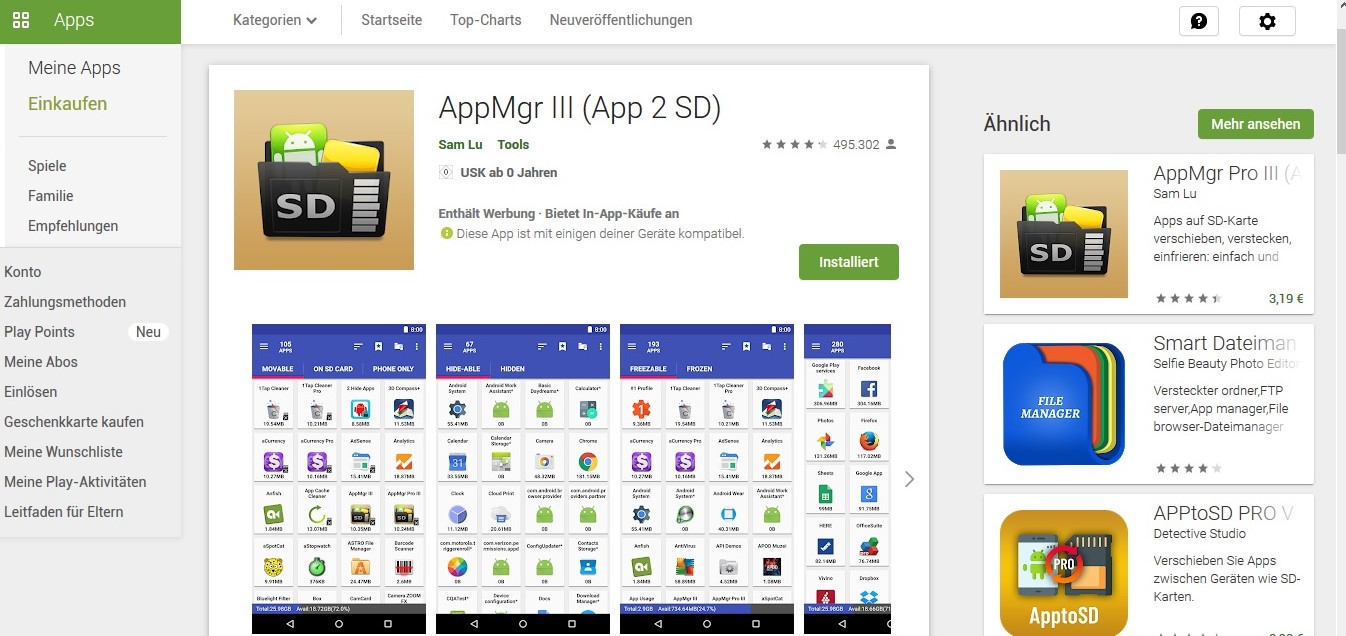
Task: Click Smart Dateiman title in similar list
Action: tap(1225, 343)
